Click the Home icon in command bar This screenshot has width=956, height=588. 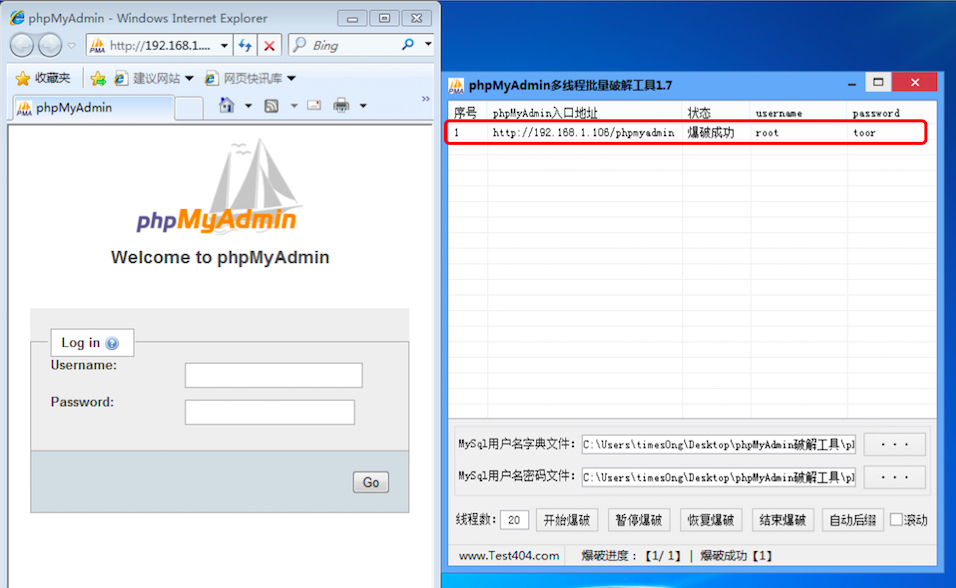click(x=227, y=106)
